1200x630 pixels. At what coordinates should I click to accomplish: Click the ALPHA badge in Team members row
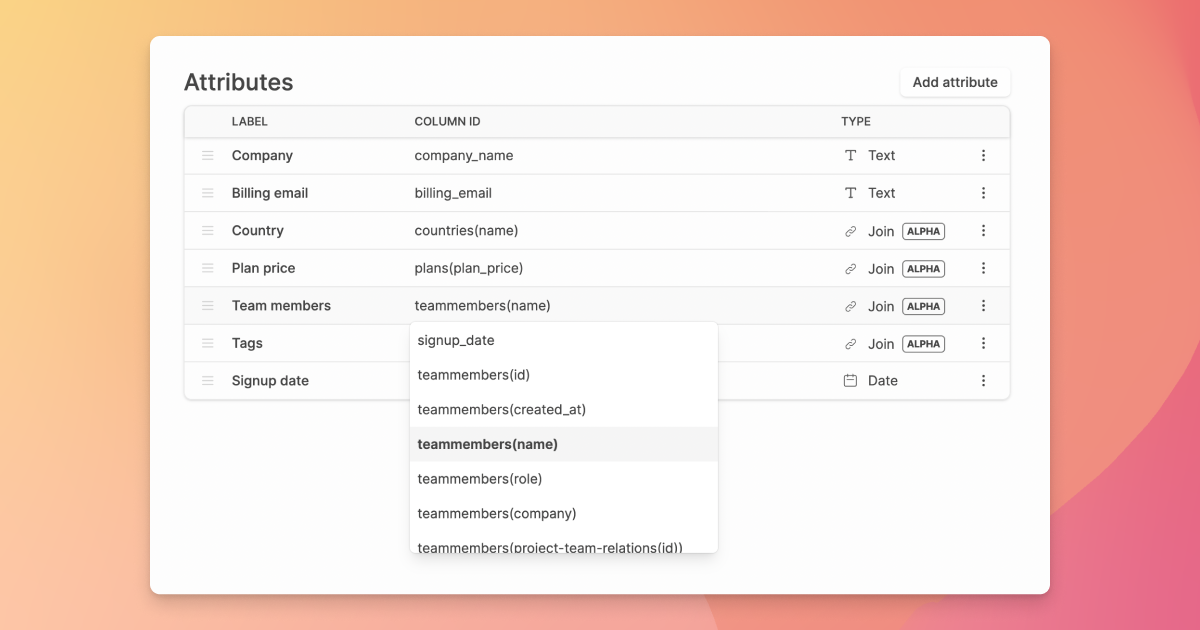pos(924,306)
